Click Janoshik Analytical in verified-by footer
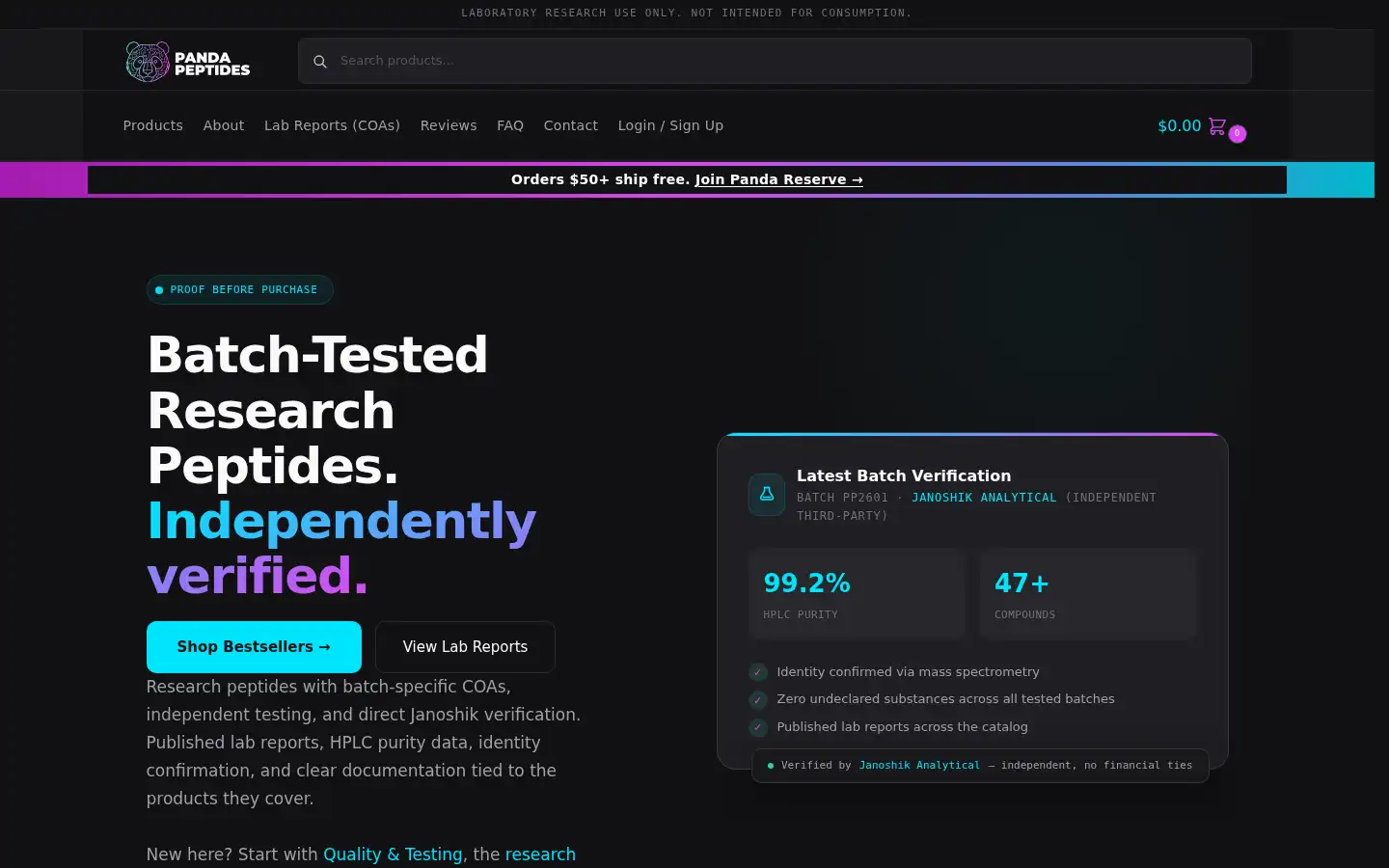Screen dimensions: 1389x868 [919, 766]
